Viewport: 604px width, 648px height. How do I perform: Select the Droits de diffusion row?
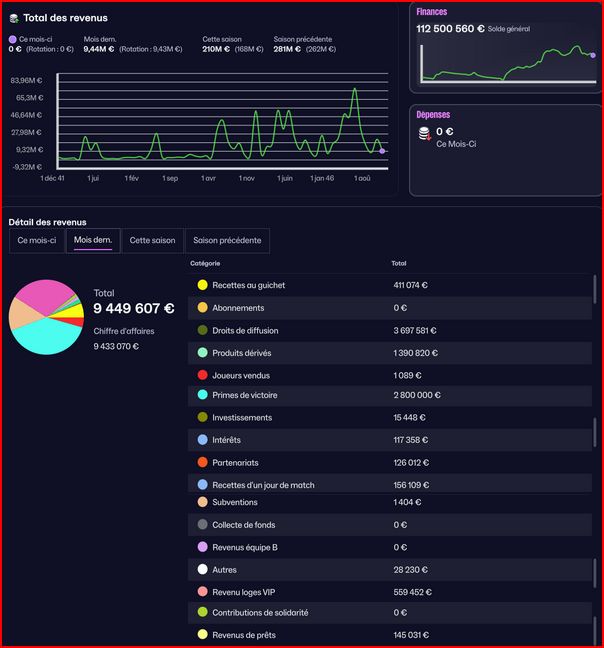coord(390,331)
